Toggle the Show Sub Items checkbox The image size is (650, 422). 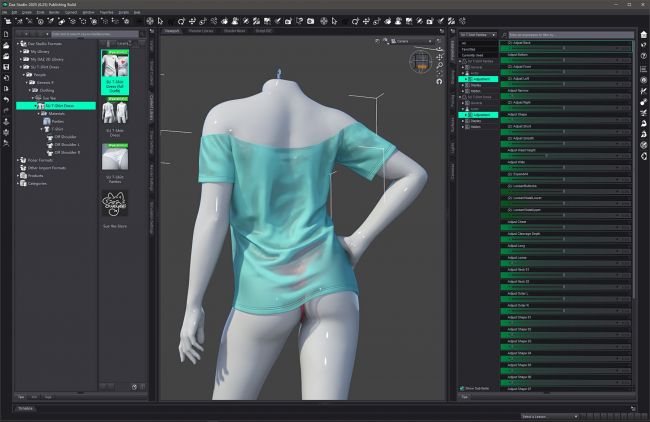(462, 388)
